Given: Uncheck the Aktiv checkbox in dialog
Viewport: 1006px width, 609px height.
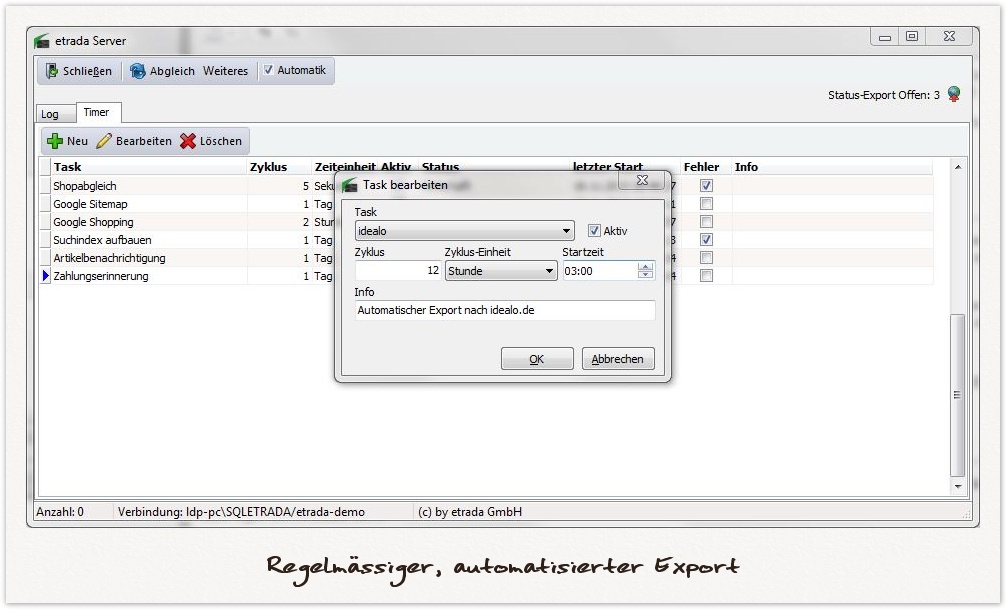Looking at the screenshot, I should (594, 230).
